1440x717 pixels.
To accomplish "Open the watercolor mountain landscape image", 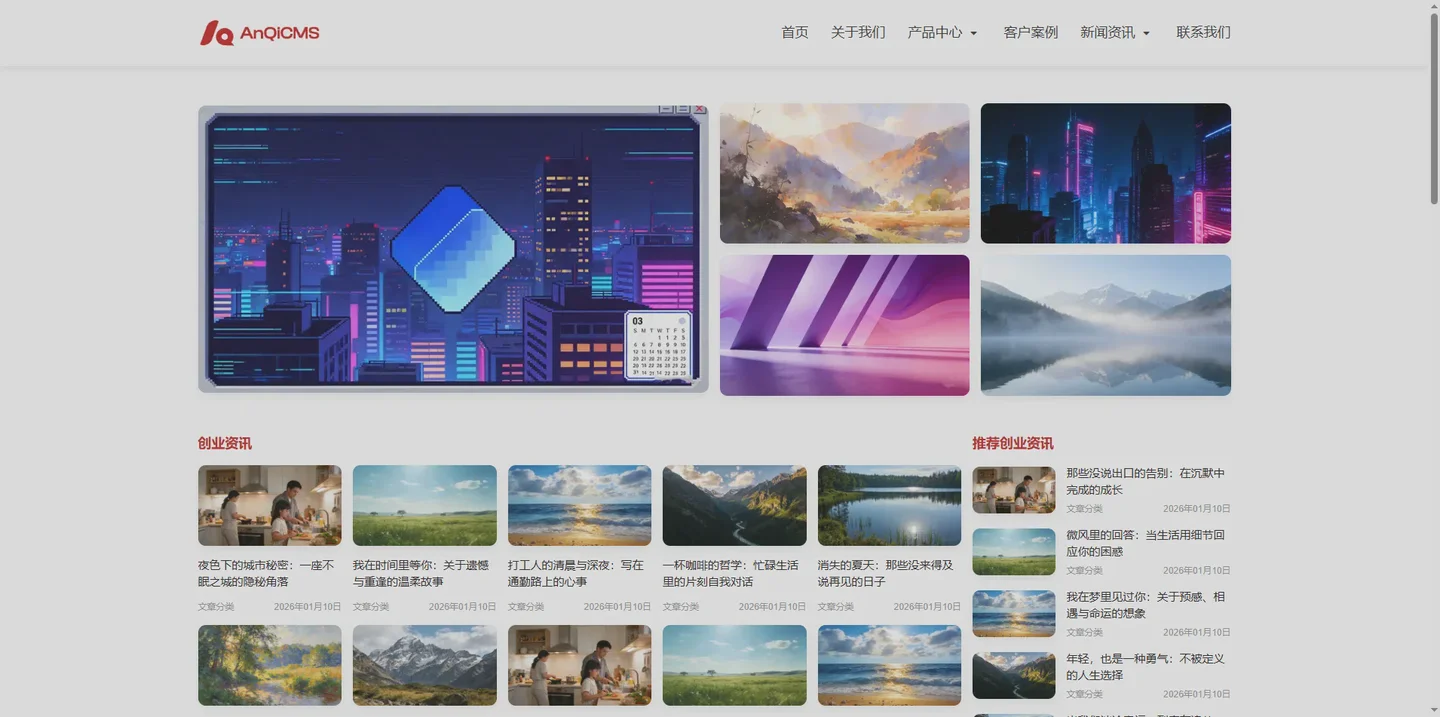I will (x=844, y=173).
